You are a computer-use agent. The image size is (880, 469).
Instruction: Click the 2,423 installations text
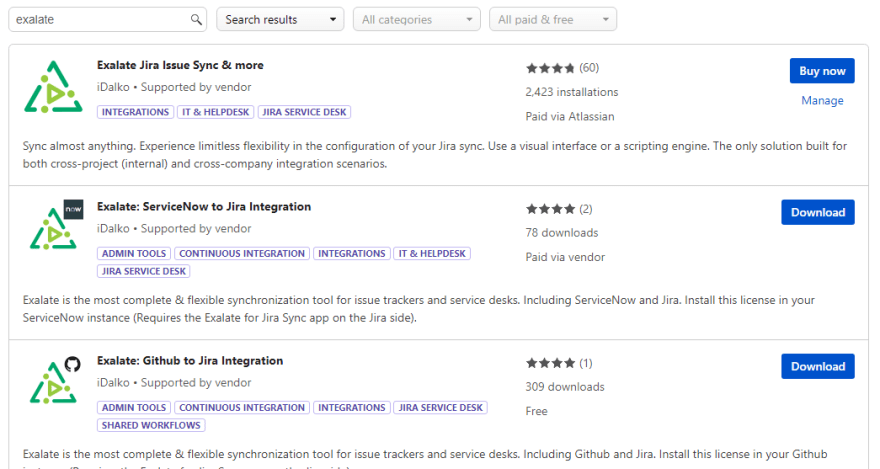pyautogui.click(x=572, y=93)
